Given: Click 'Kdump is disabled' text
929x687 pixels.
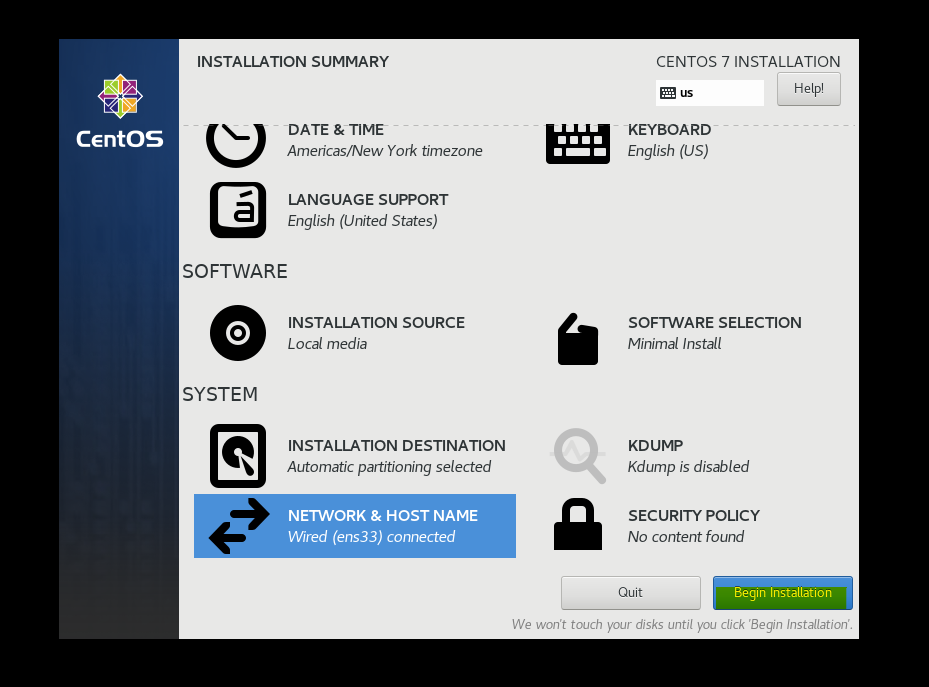Looking at the screenshot, I should point(688,467).
